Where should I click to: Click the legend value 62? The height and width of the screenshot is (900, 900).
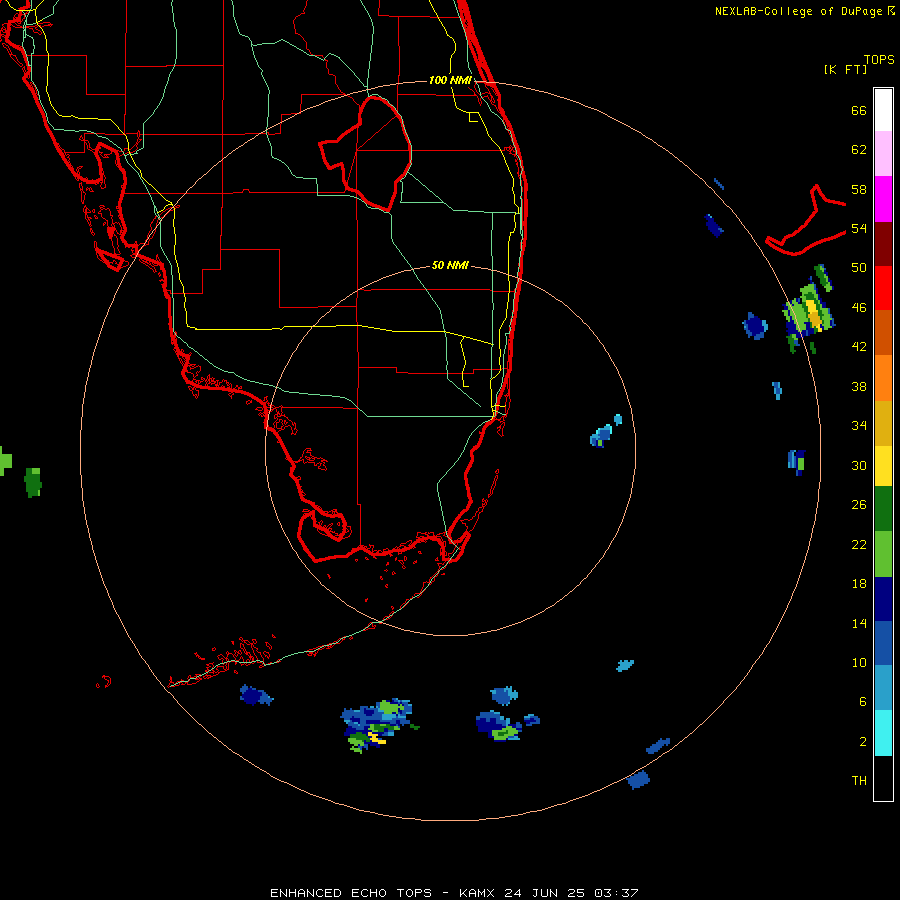coord(859,150)
